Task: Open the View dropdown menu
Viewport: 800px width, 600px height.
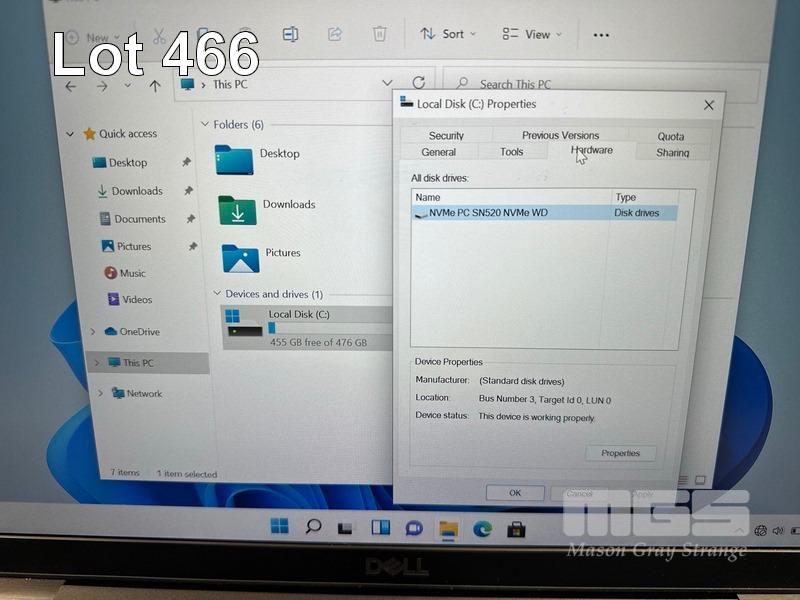Action: (533, 35)
